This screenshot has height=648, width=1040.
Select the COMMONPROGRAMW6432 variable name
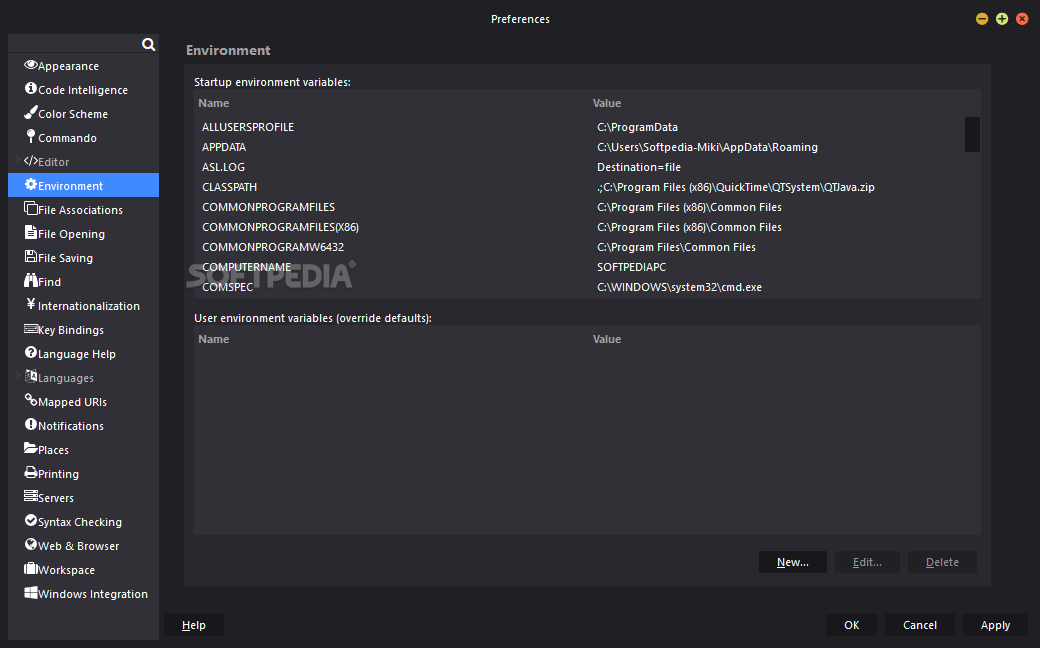273,247
